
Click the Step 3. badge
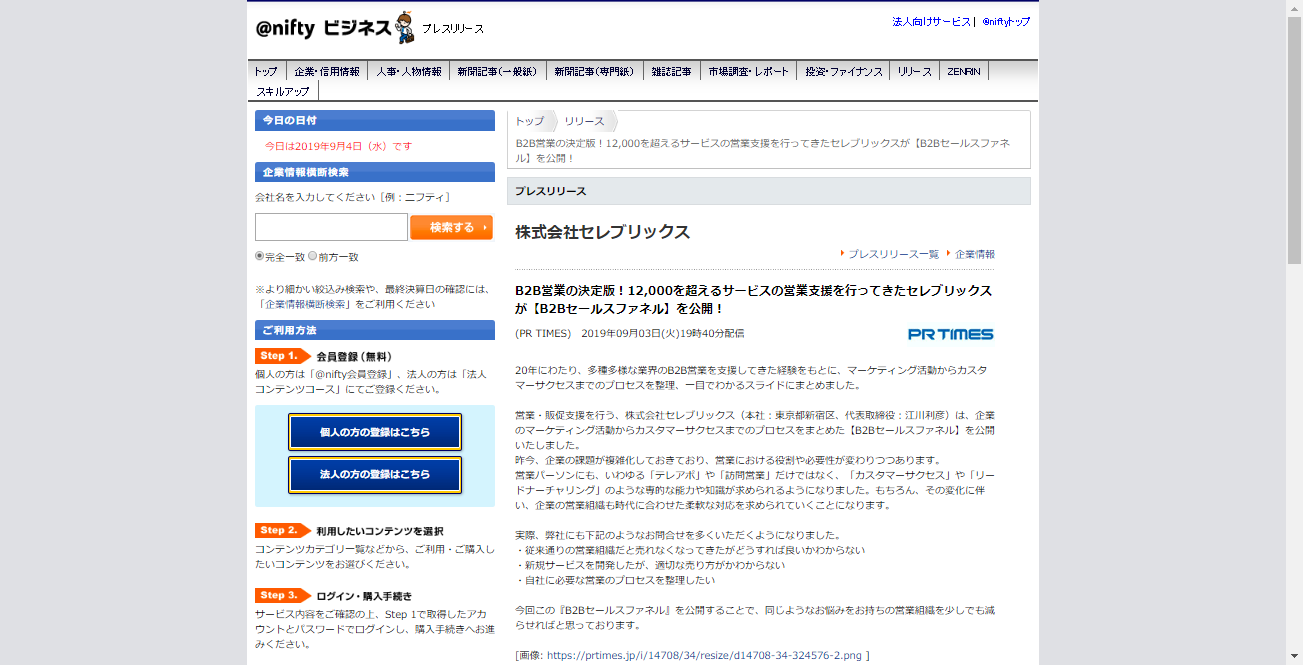282,595
